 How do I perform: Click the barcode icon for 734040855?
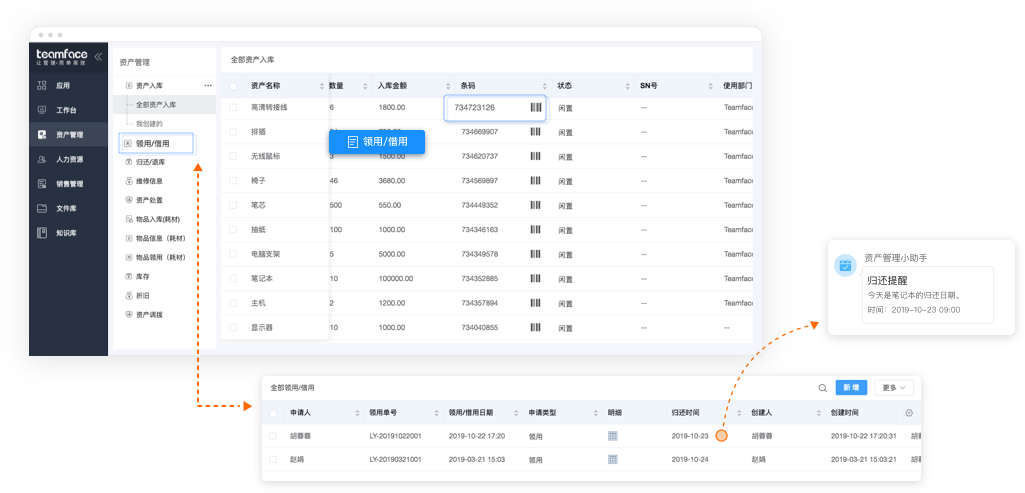(536, 328)
